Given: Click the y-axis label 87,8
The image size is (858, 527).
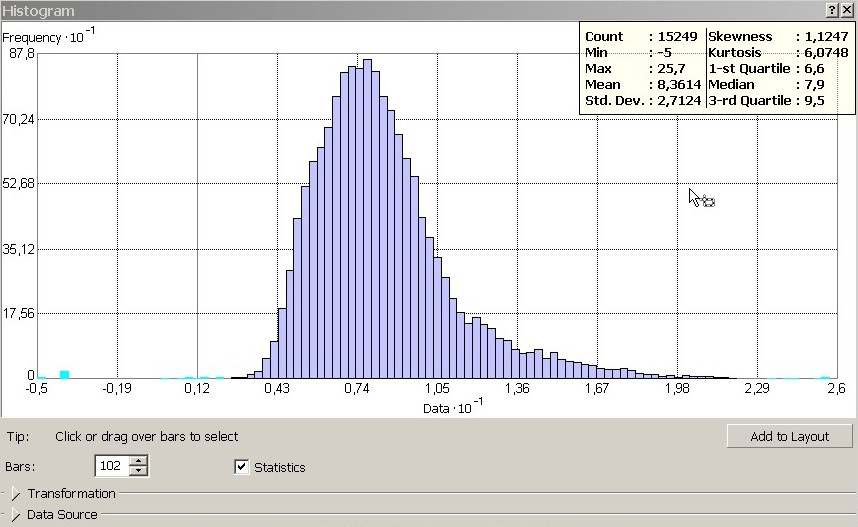Looking at the screenshot, I should [22, 54].
